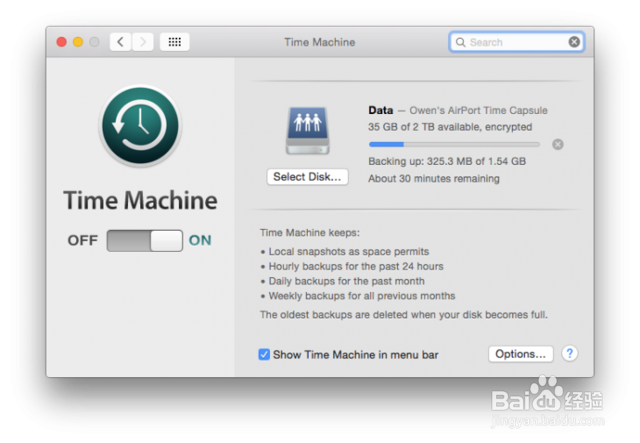
Task: Click the Time Machine window title
Action: pos(320,42)
